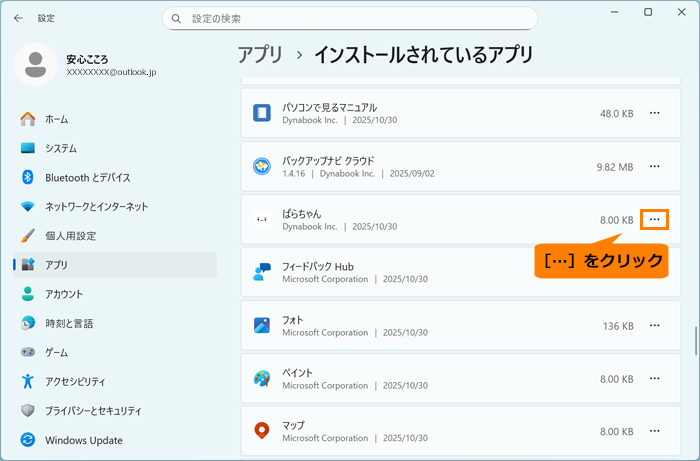This screenshot has height=461, width=700.
Task: Click the パソコンで見るマニュアル app icon
Action: pos(262,113)
